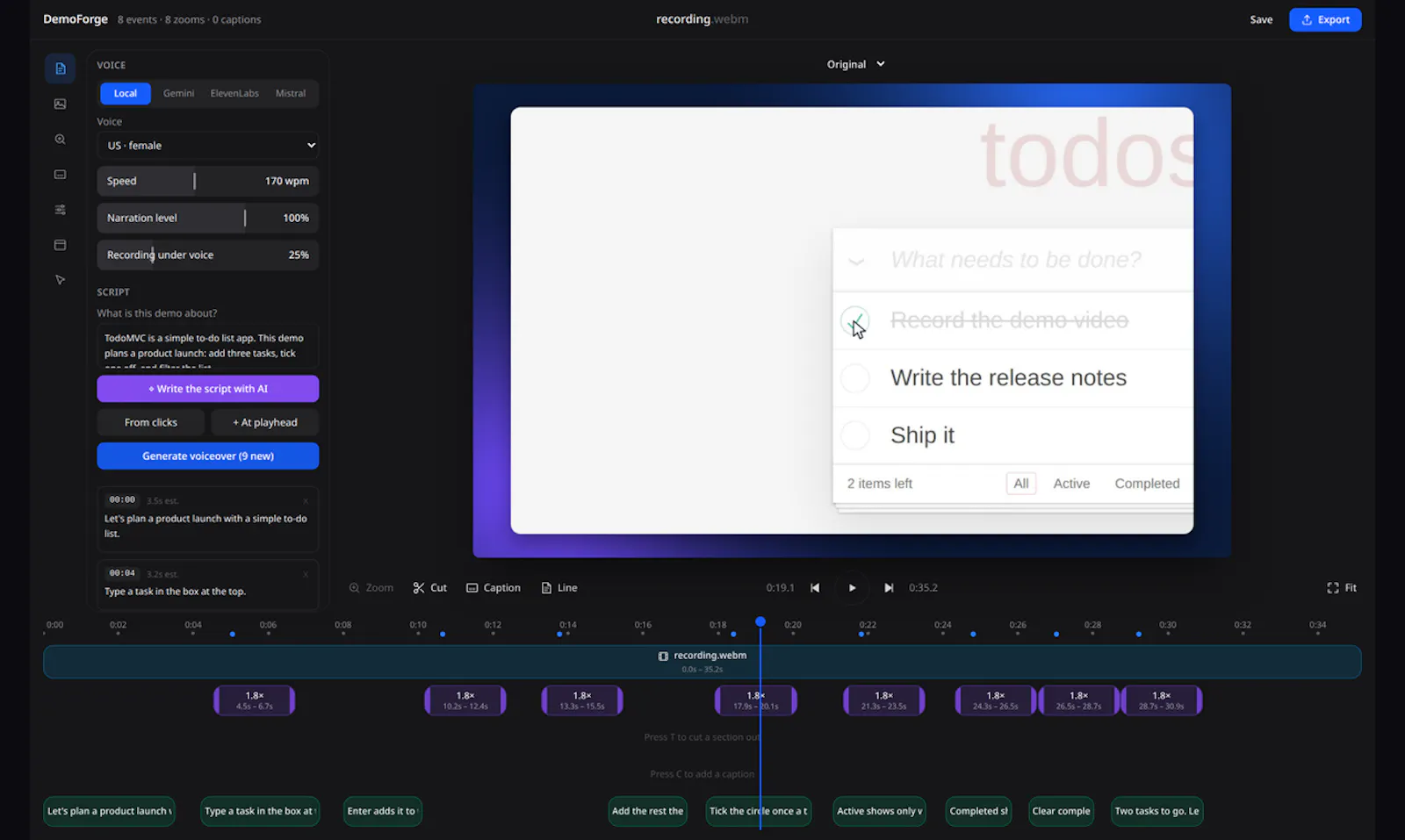Image resolution: width=1405 pixels, height=840 pixels.
Task: Select the 21.3s - 23.5s zoom clip
Action: [884, 700]
